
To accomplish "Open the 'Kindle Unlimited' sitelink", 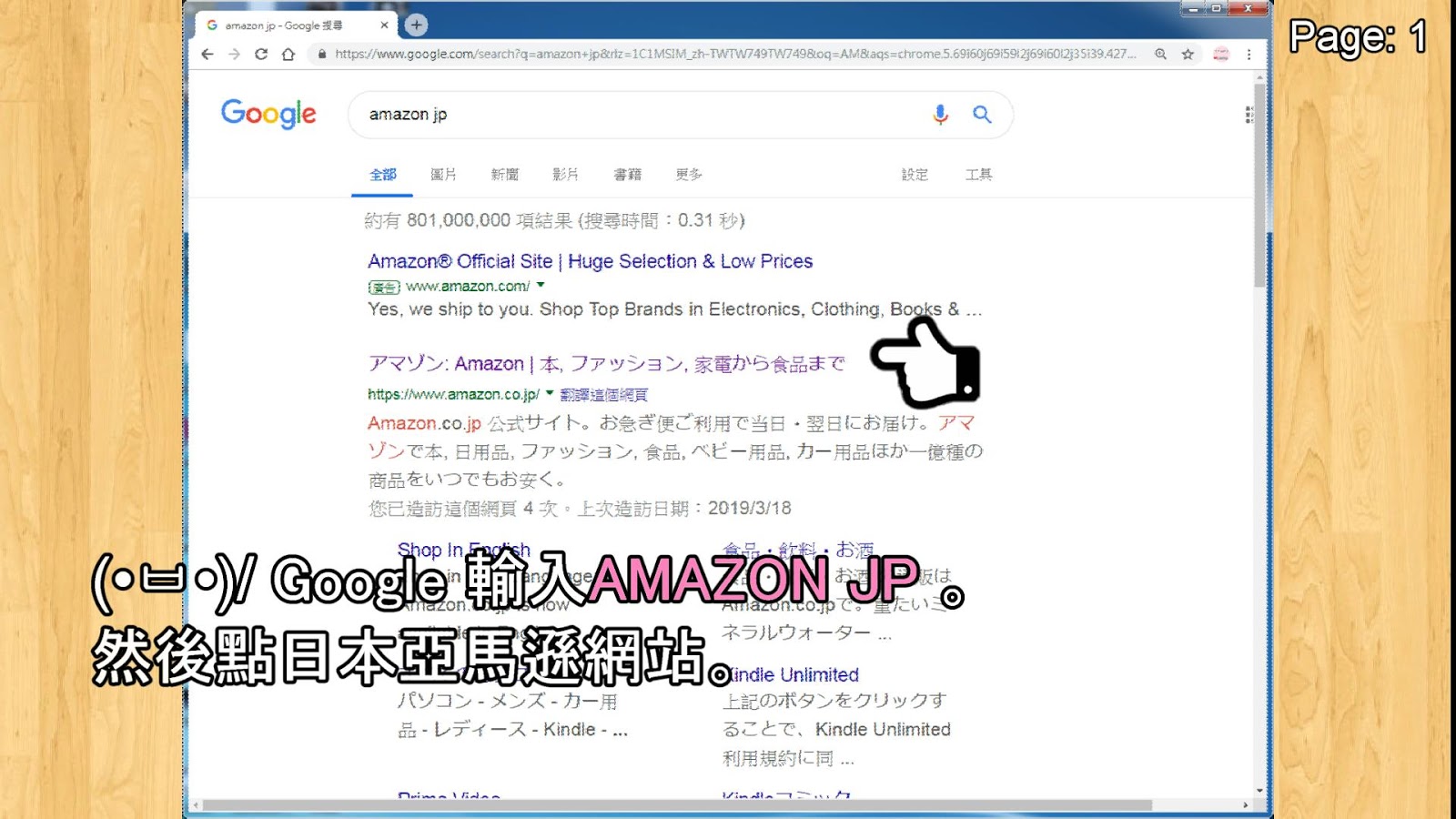I will (792, 675).
